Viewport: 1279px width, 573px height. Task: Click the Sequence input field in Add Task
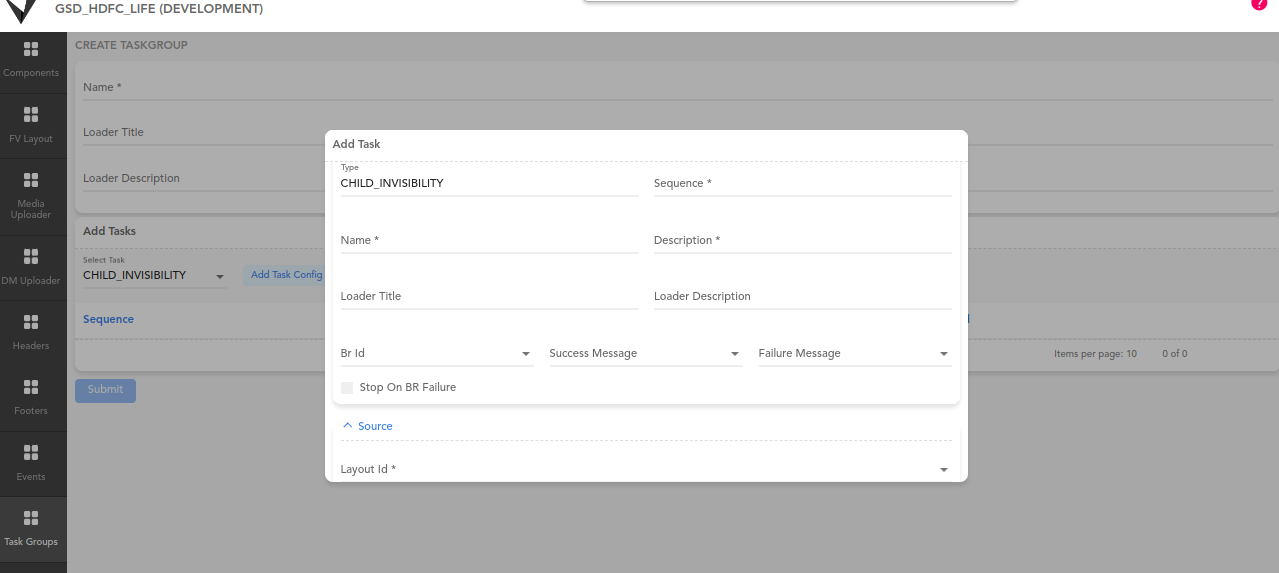coord(803,183)
